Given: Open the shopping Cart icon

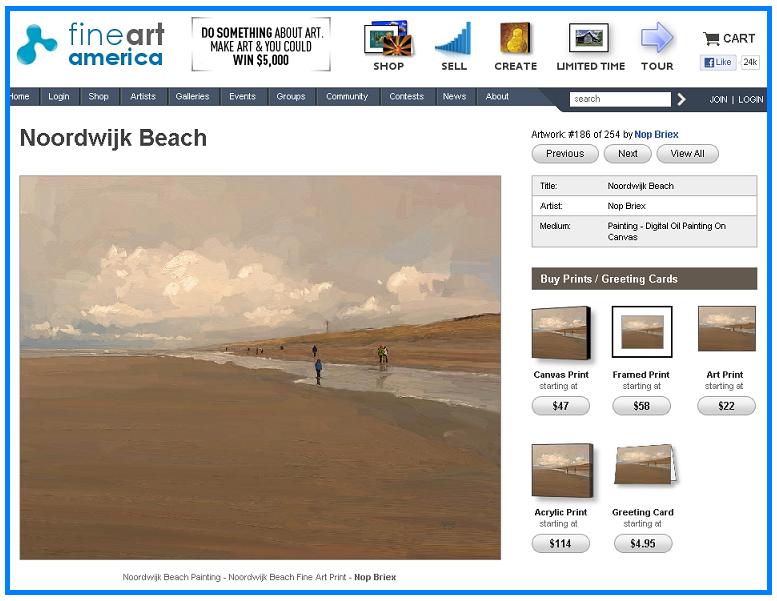Looking at the screenshot, I should click(712, 38).
